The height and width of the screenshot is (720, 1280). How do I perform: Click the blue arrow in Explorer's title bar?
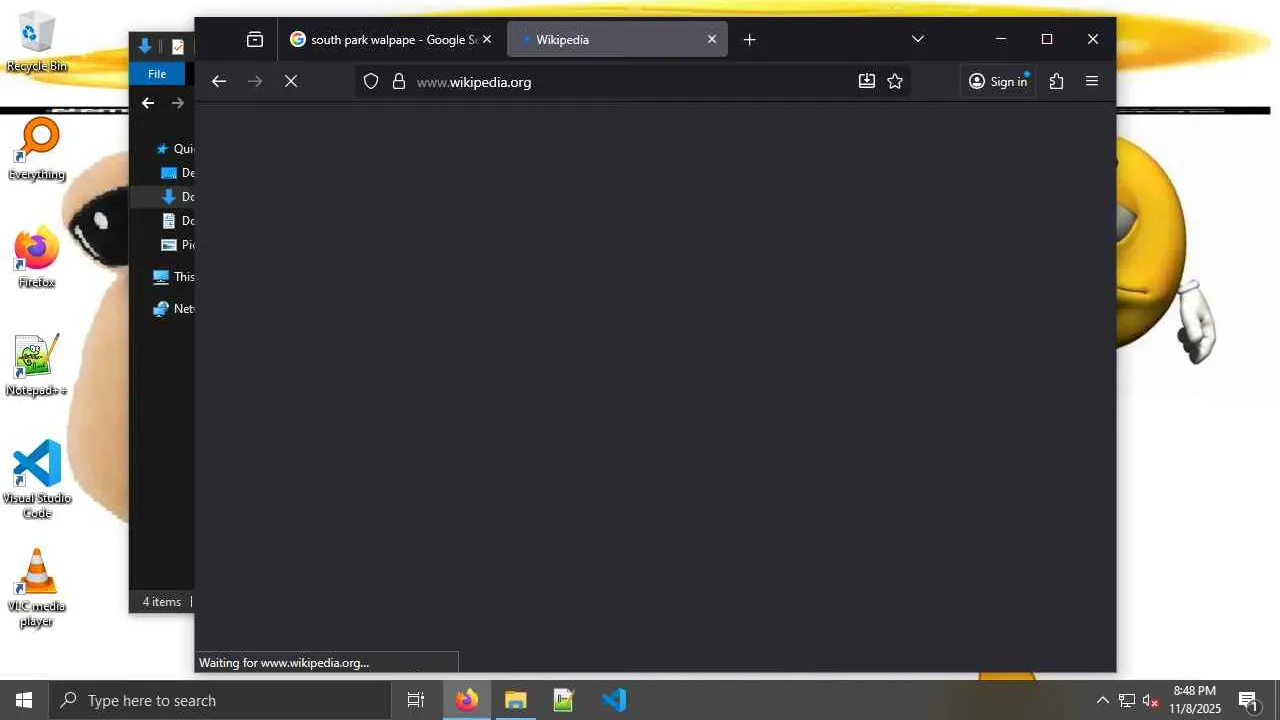coord(145,46)
